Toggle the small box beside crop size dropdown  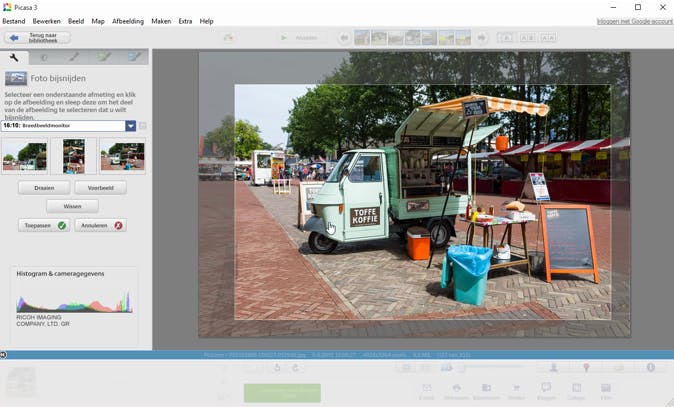pos(143,126)
